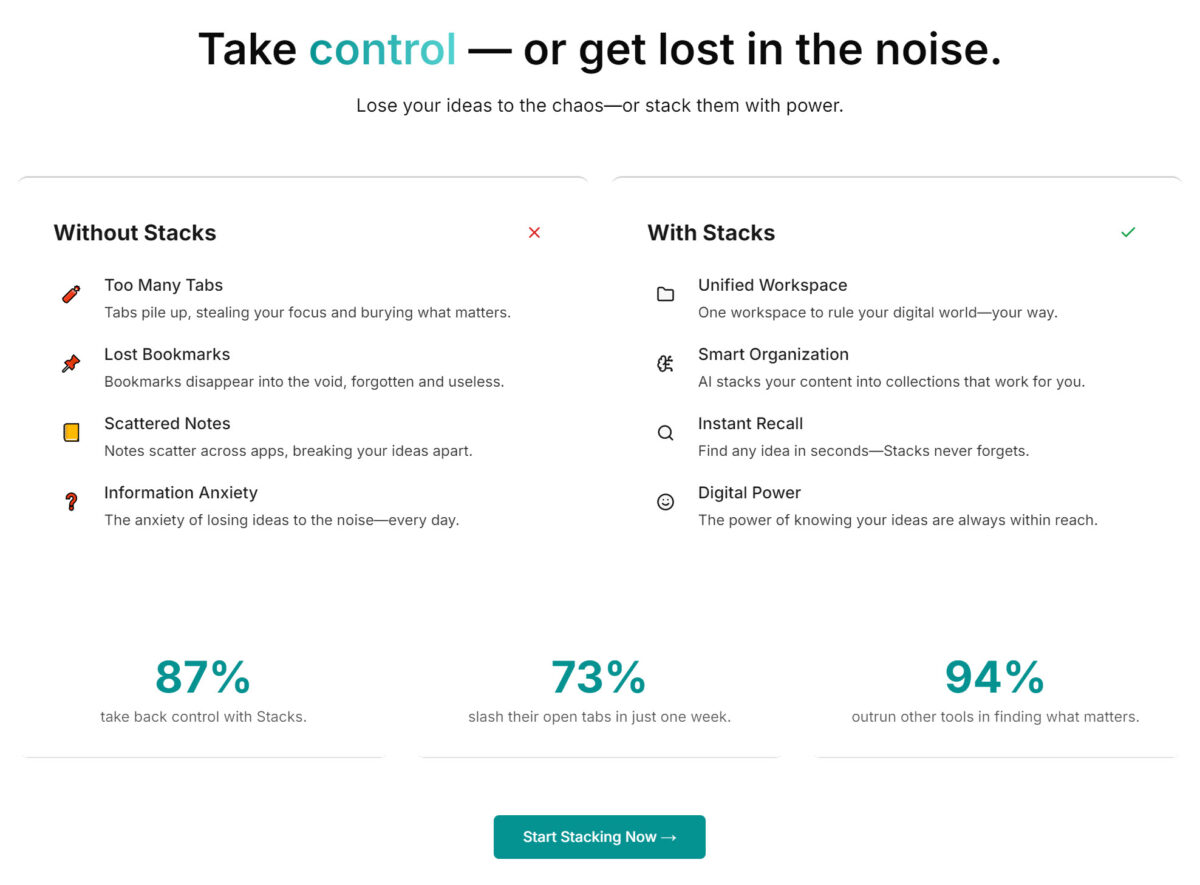The width and height of the screenshot is (1200, 885).
Task: Click the "Without Stacks" card heading
Action: [x=135, y=233]
